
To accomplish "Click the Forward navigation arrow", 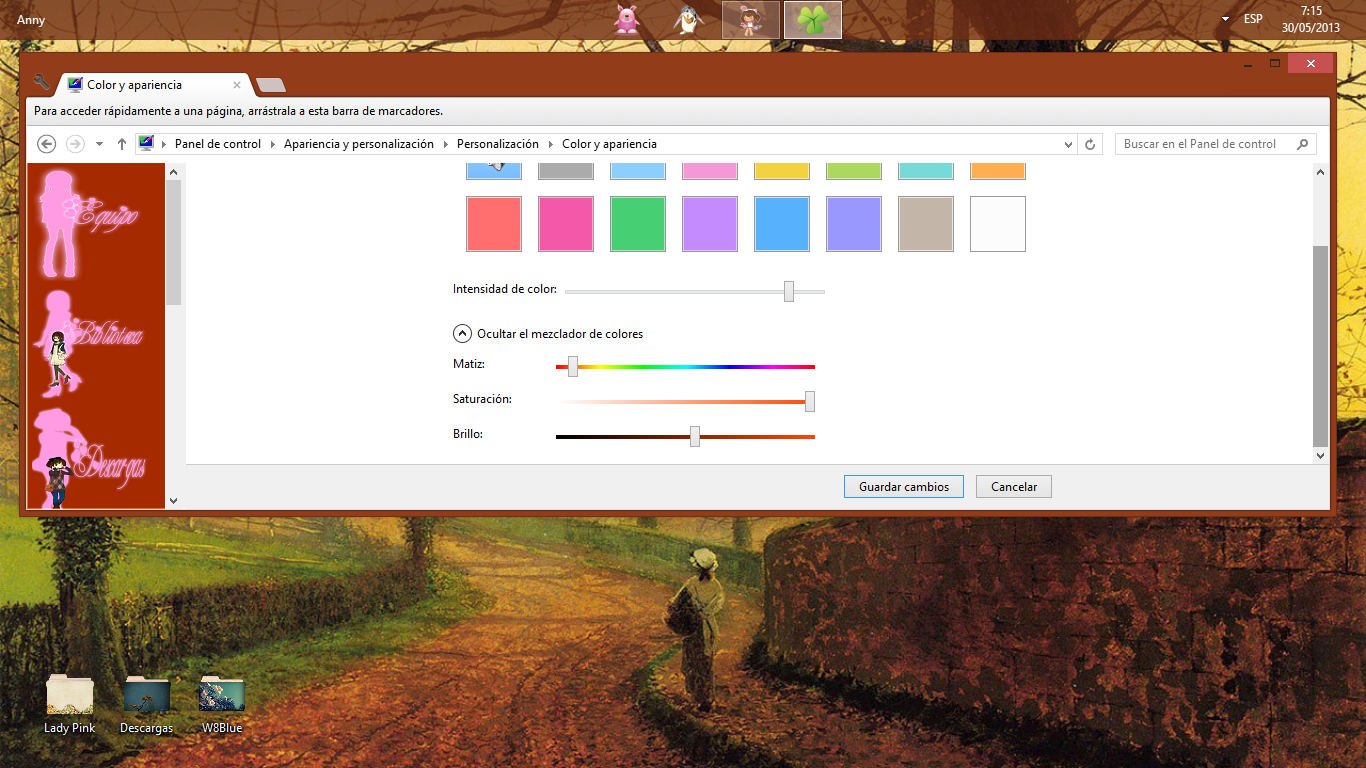I will [75, 144].
